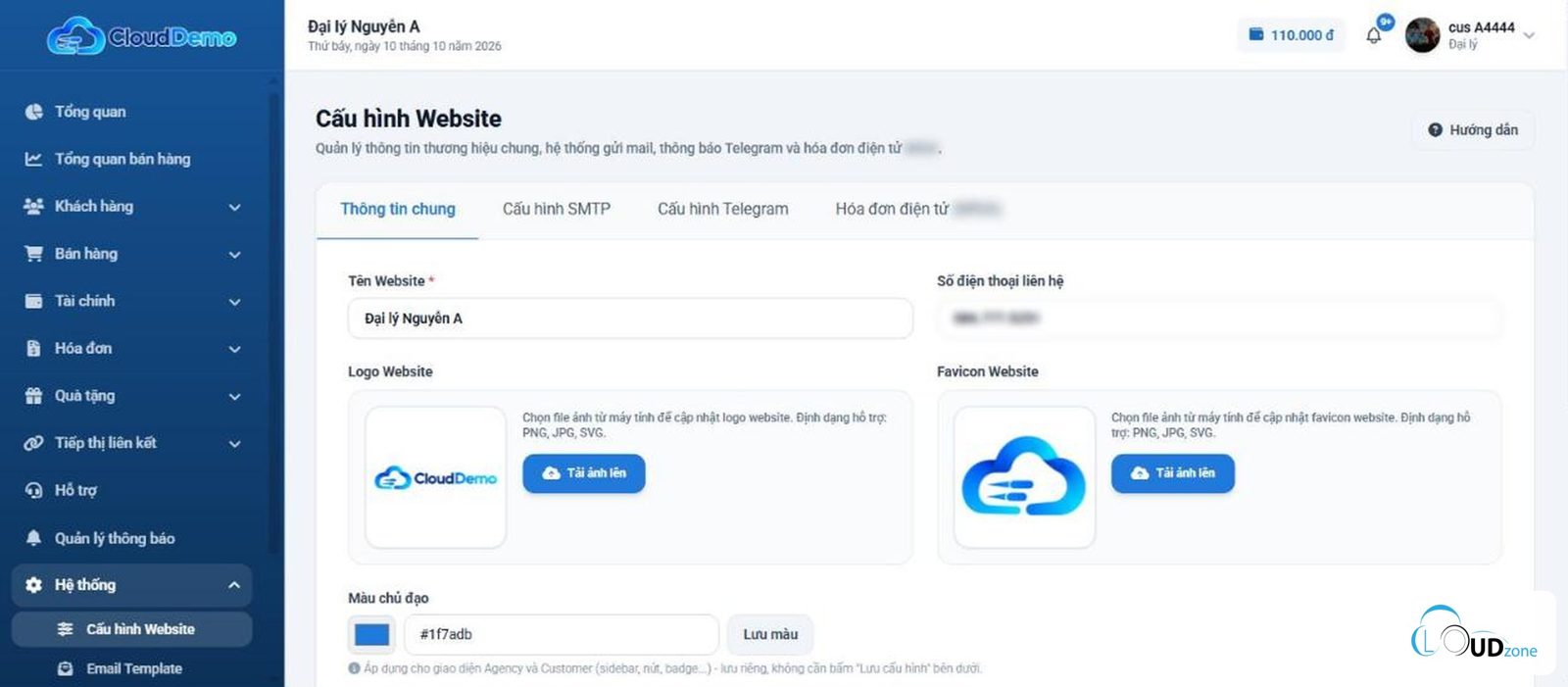
Task: Click the Tài chính wallet icon
Action: coord(33,301)
